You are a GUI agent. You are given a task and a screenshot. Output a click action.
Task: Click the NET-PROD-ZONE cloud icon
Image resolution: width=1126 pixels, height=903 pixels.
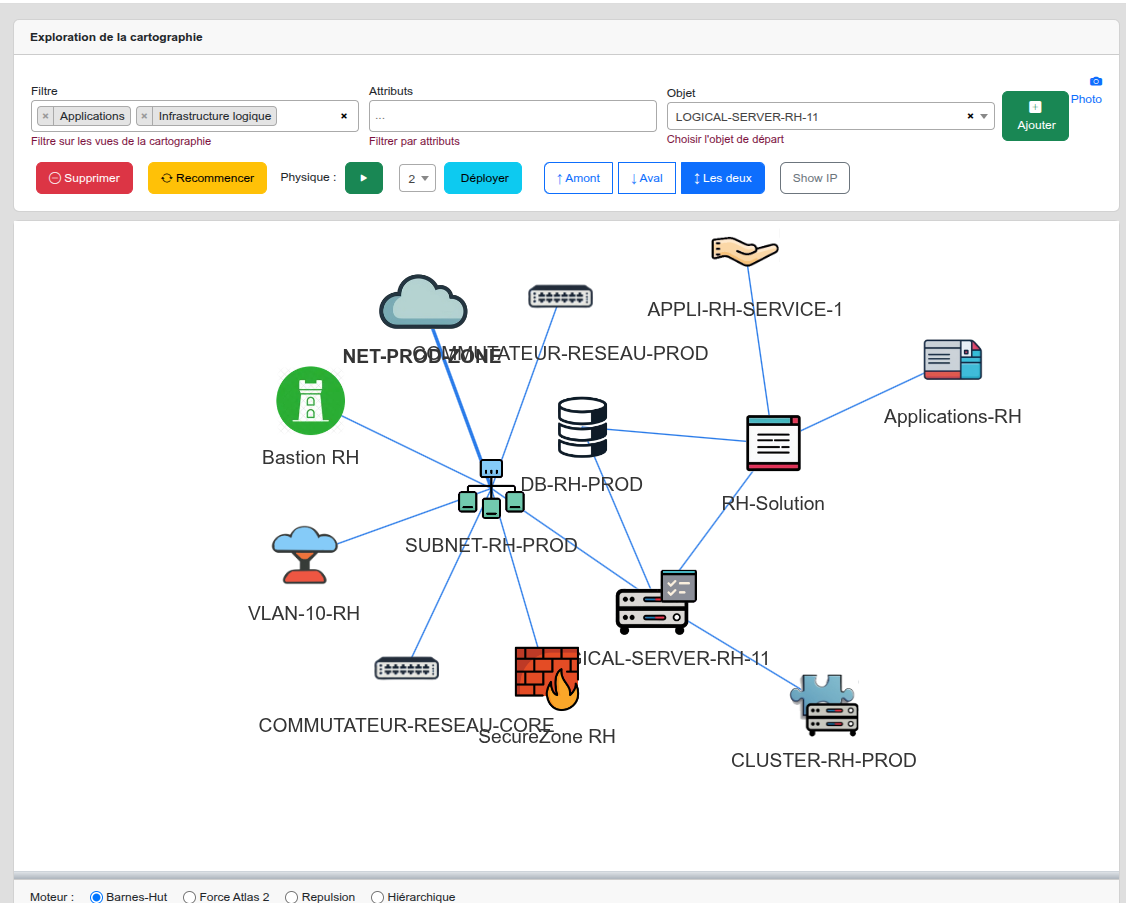click(422, 303)
